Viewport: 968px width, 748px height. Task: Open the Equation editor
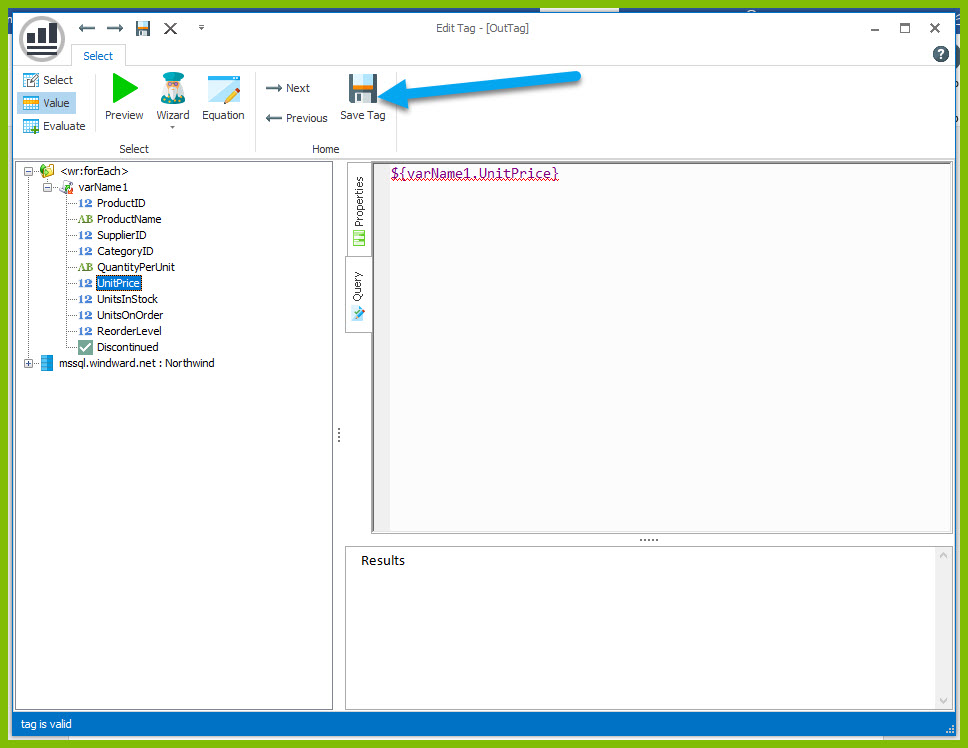tap(223, 97)
